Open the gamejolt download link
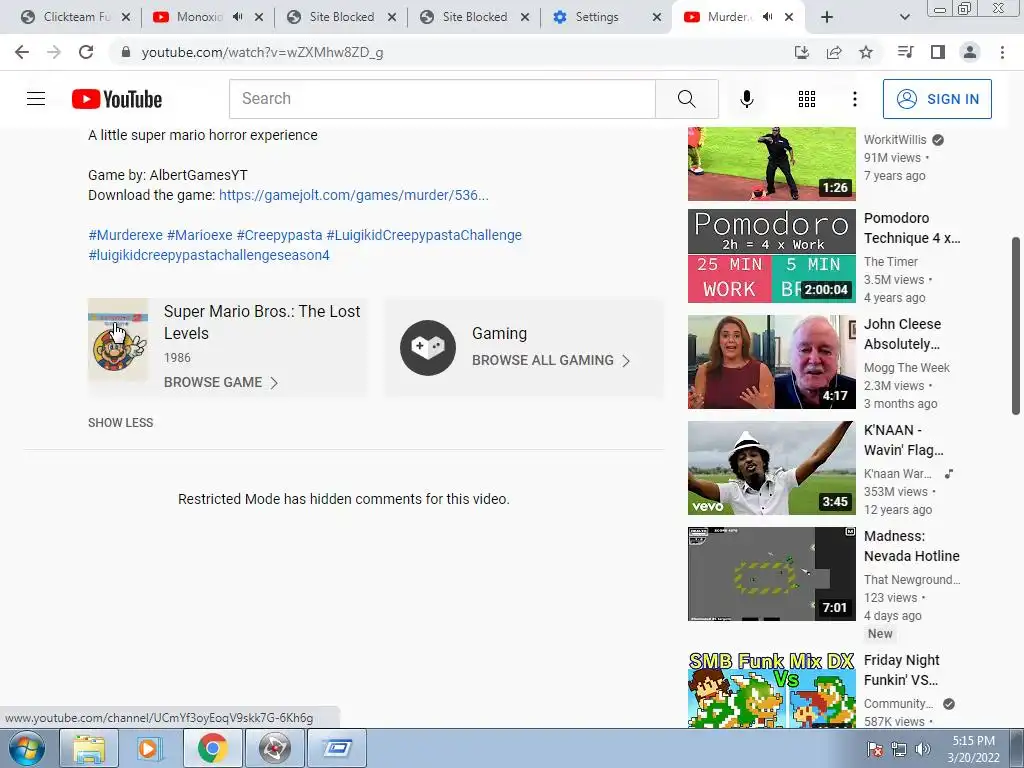The width and height of the screenshot is (1024, 768). click(x=353, y=195)
